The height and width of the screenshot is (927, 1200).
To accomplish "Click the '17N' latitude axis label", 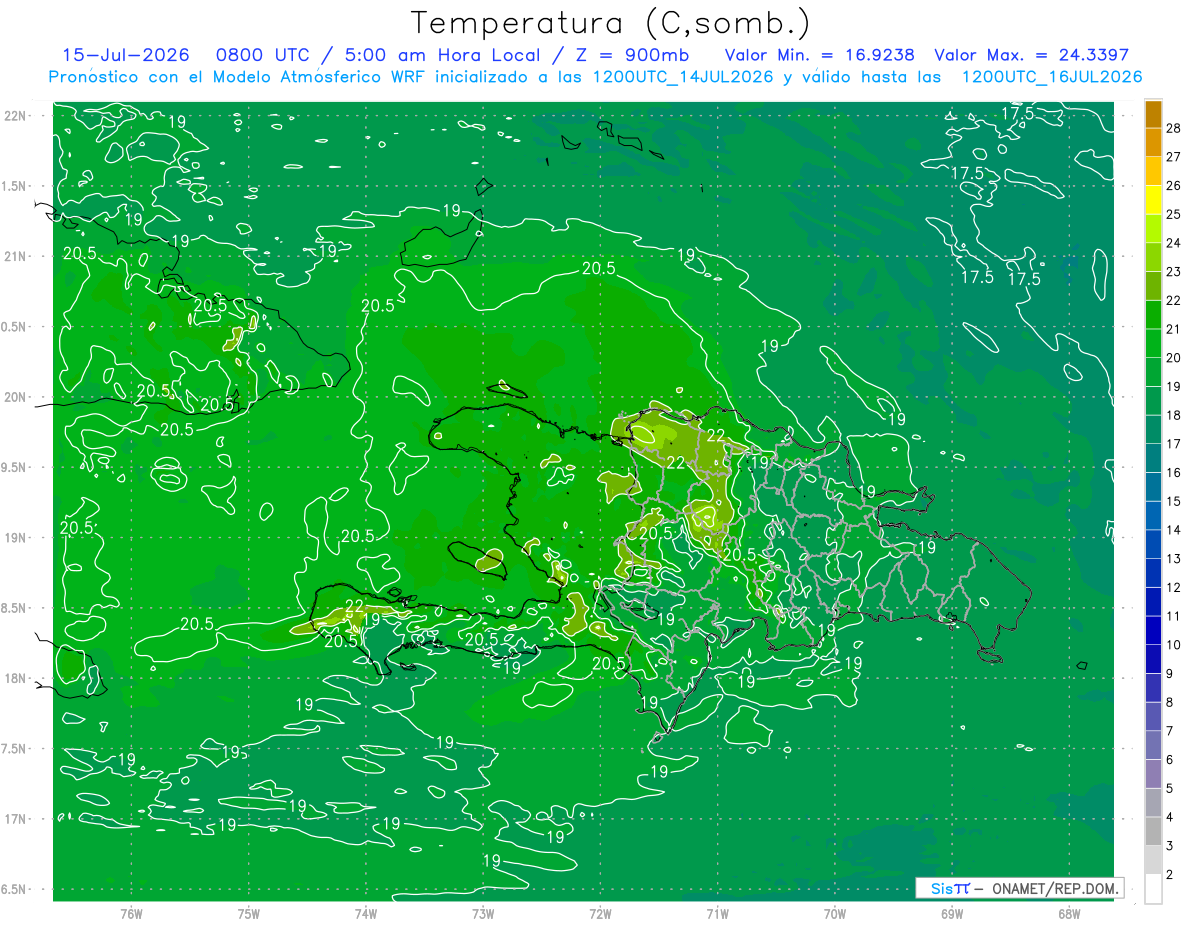I will 15,819.
